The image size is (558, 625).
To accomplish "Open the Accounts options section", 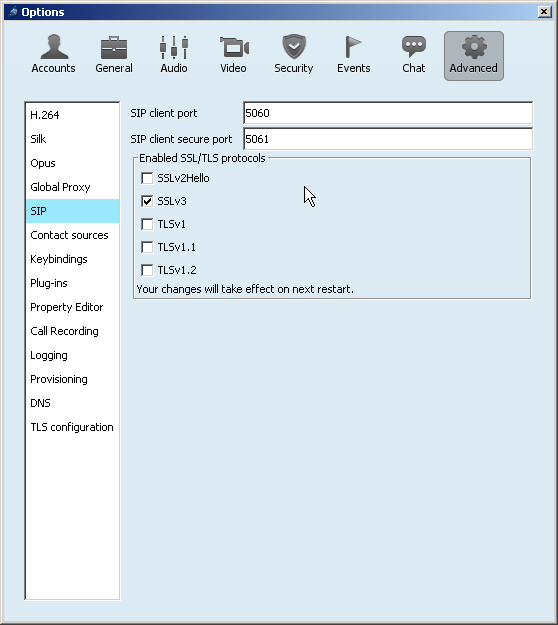I will 53,55.
